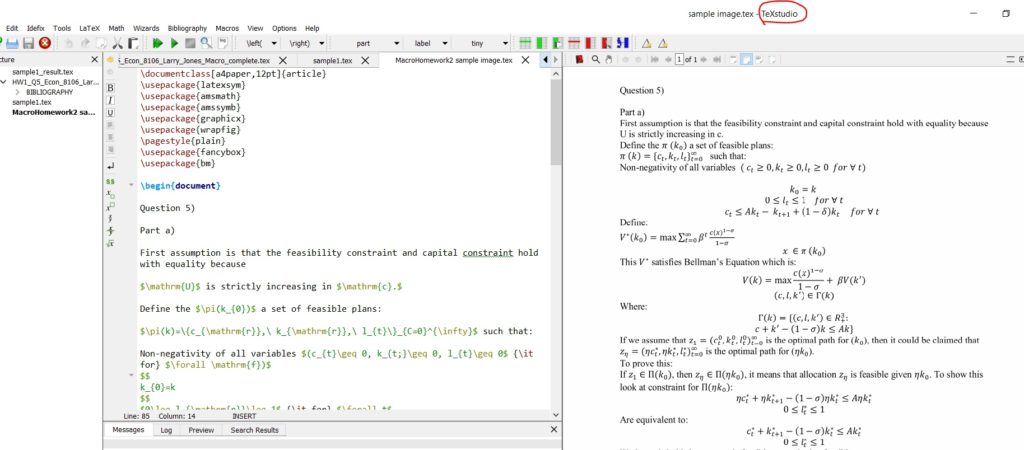This screenshot has height=450, width=1024.
Task: Click red table row icon in toolbar
Action: [574, 43]
